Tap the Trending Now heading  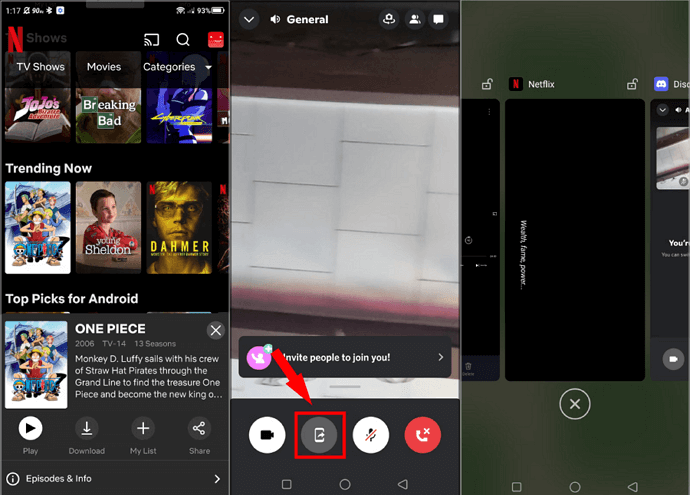48,169
